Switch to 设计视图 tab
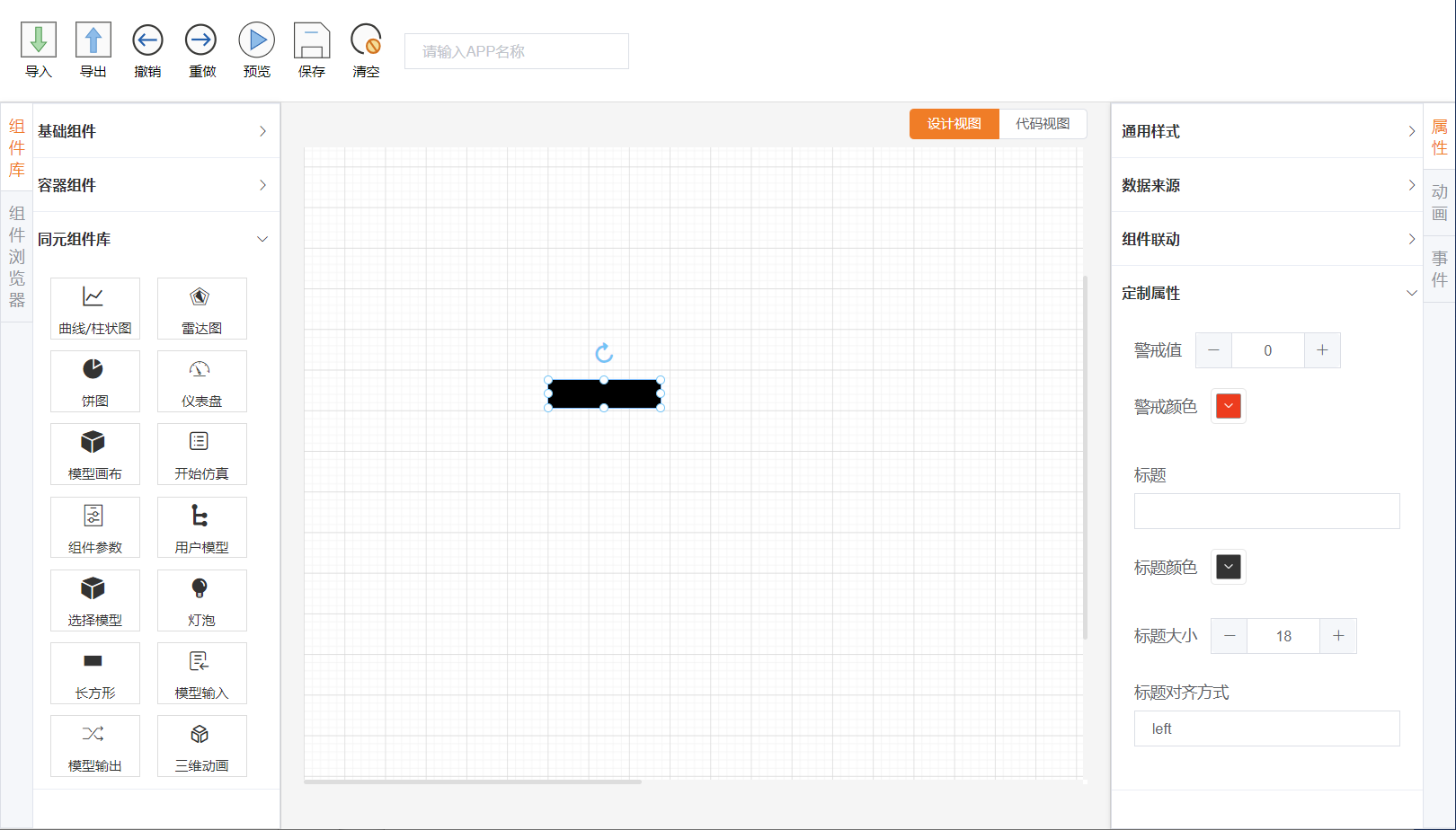Image resolution: width=1456 pixels, height=830 pixels. coord(954,124)
